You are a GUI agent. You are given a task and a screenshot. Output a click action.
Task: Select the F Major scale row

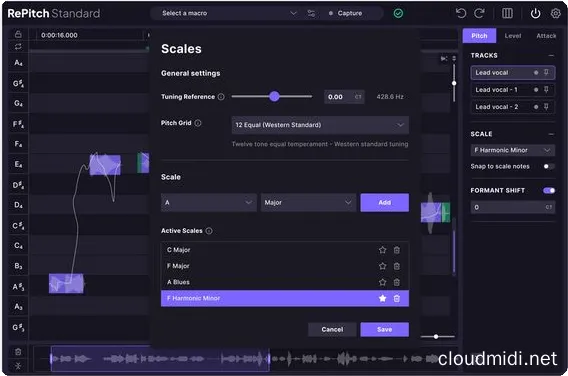pyautogui.click(x=285, y=266)
